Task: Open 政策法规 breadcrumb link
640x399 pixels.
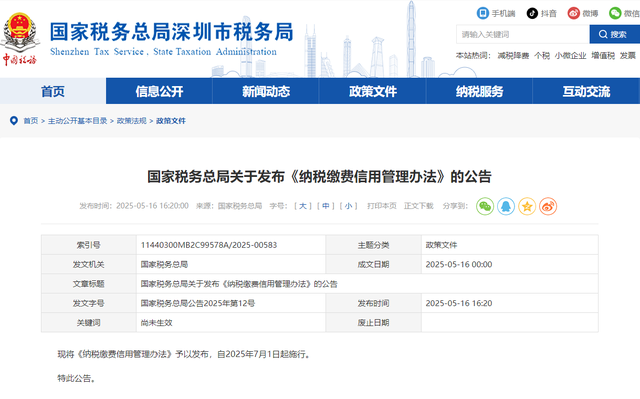Action: tap(131, 121)
